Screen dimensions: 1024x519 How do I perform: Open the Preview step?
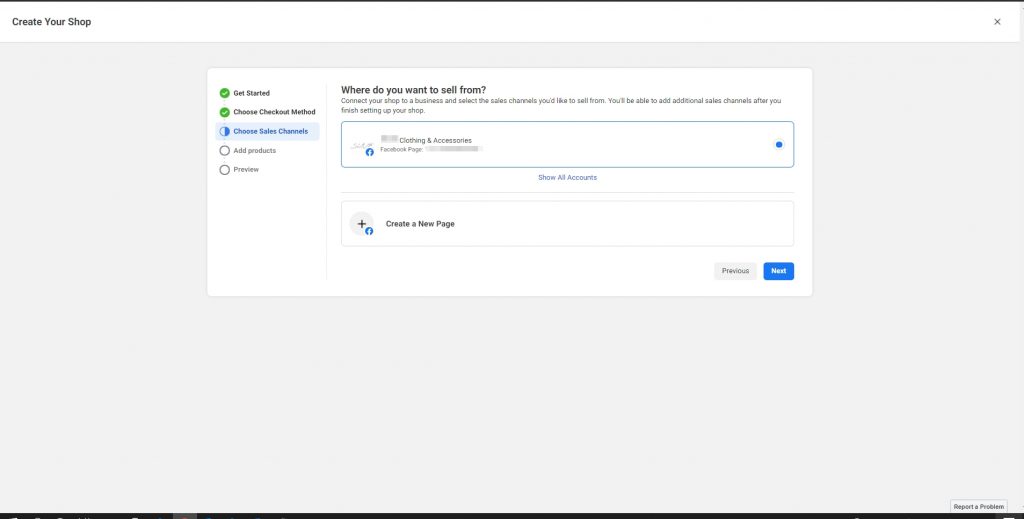(246, 170)
